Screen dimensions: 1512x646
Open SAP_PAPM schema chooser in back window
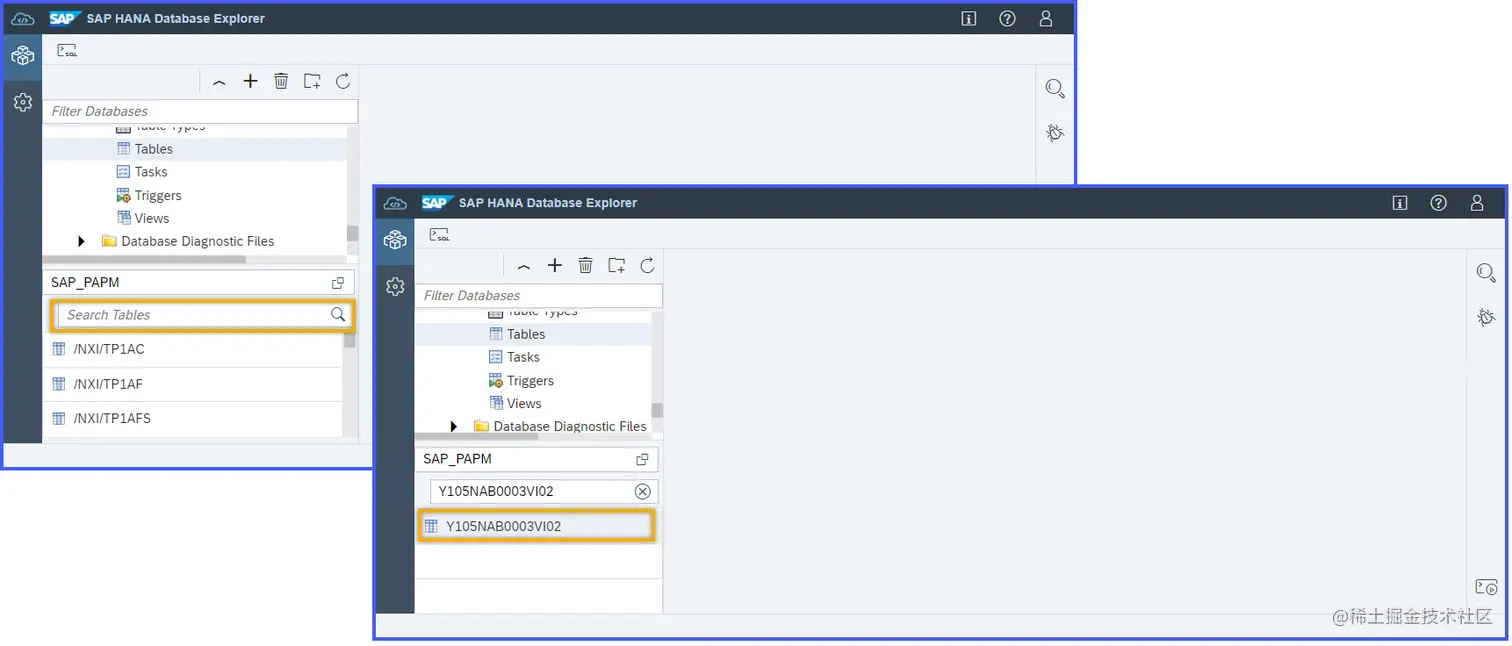click(338, 283)
